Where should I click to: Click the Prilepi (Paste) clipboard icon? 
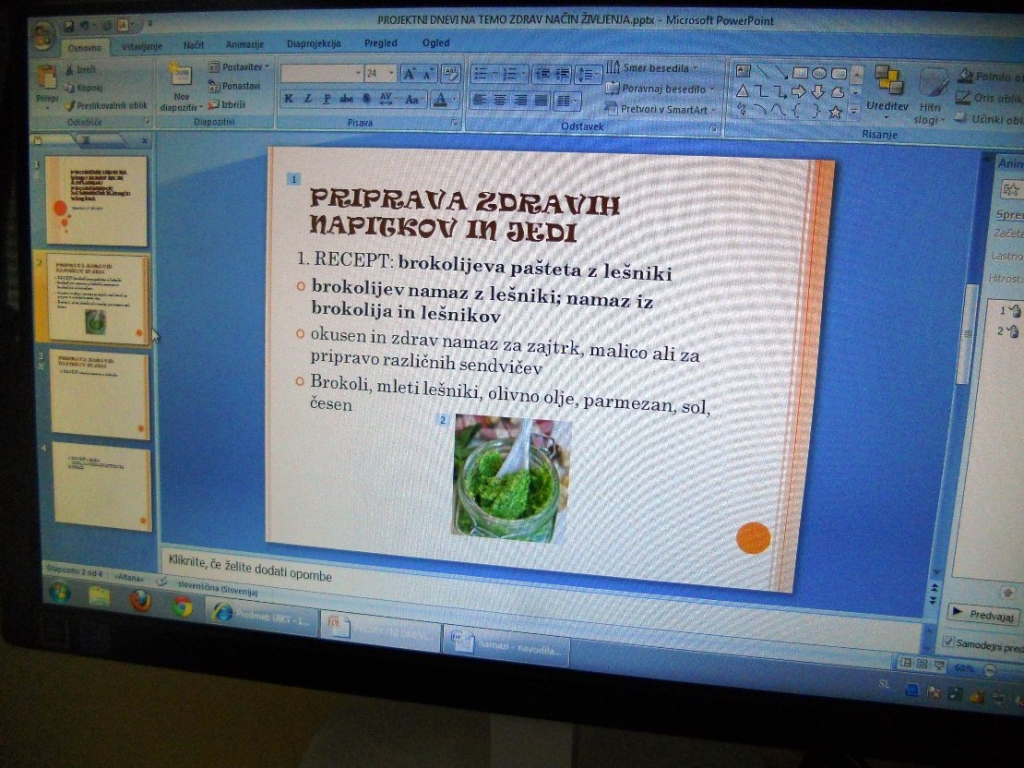(x=46, y=78)
